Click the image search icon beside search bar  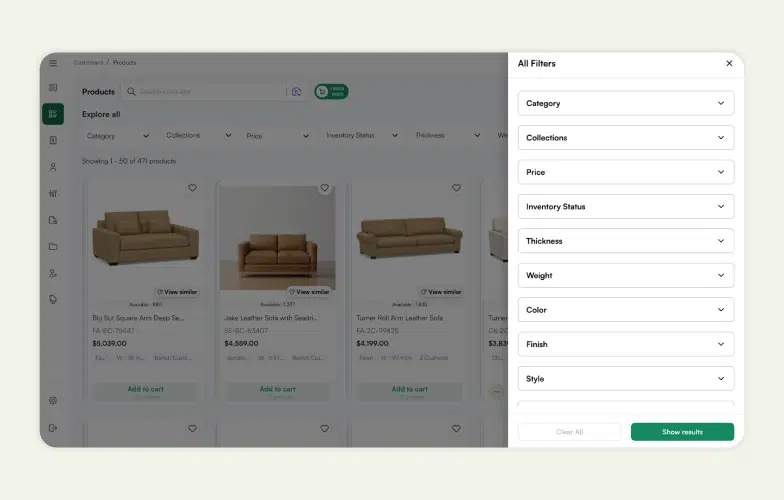[x=296, y=92]
